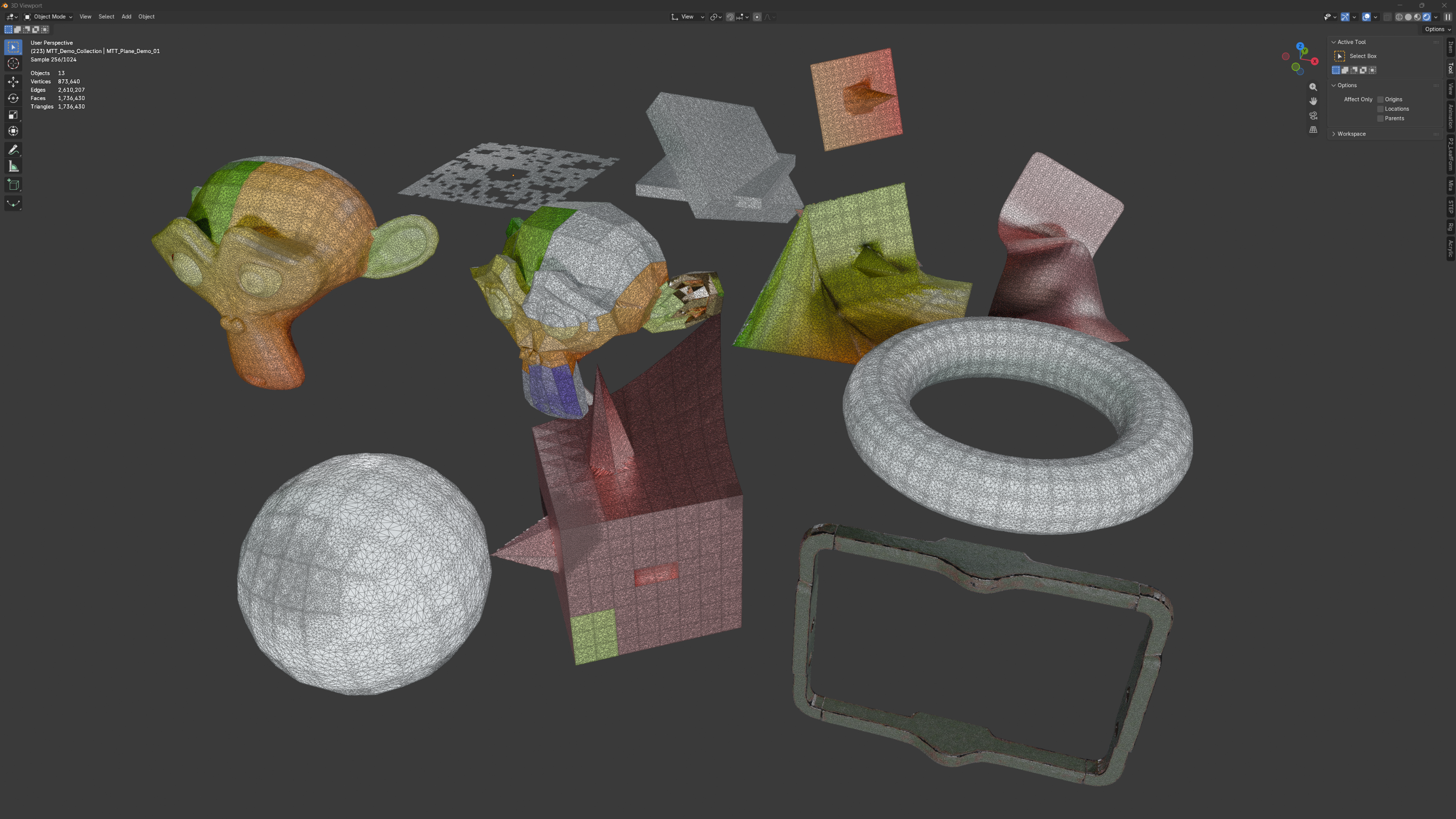This screenshot has height=819, width=1456.
Task: Pause the viewport render preview
Action: point(1447,17)
